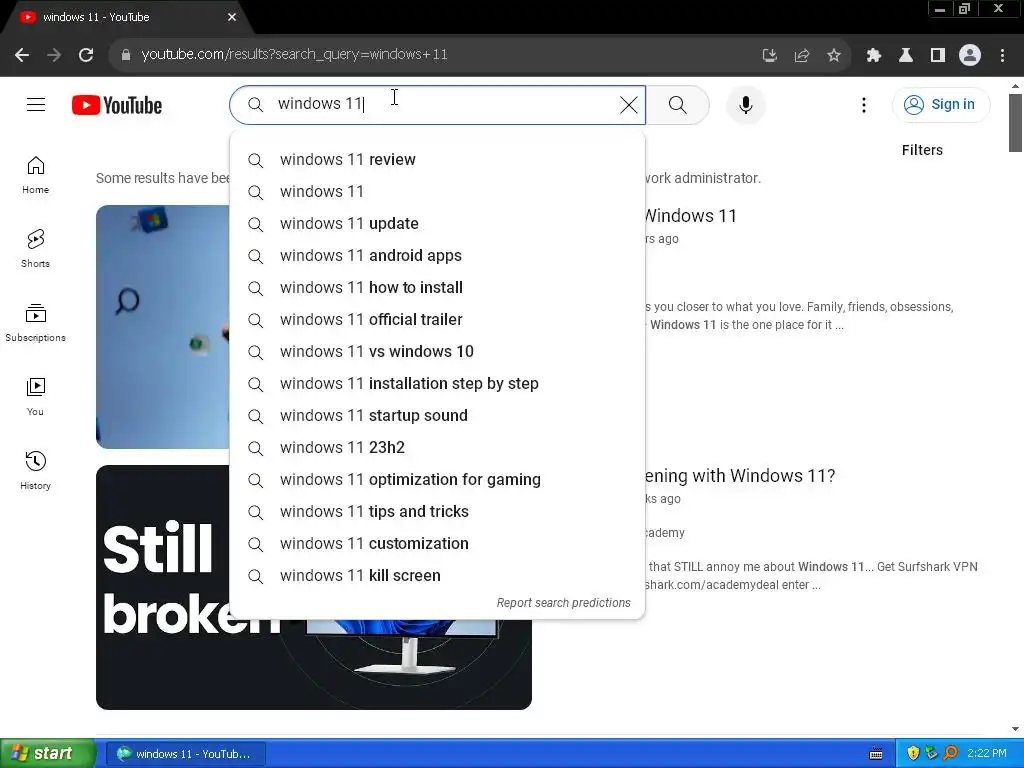This screenshot has height=768, width=1024.
Task: Click Sign in button
Action: 941,104
